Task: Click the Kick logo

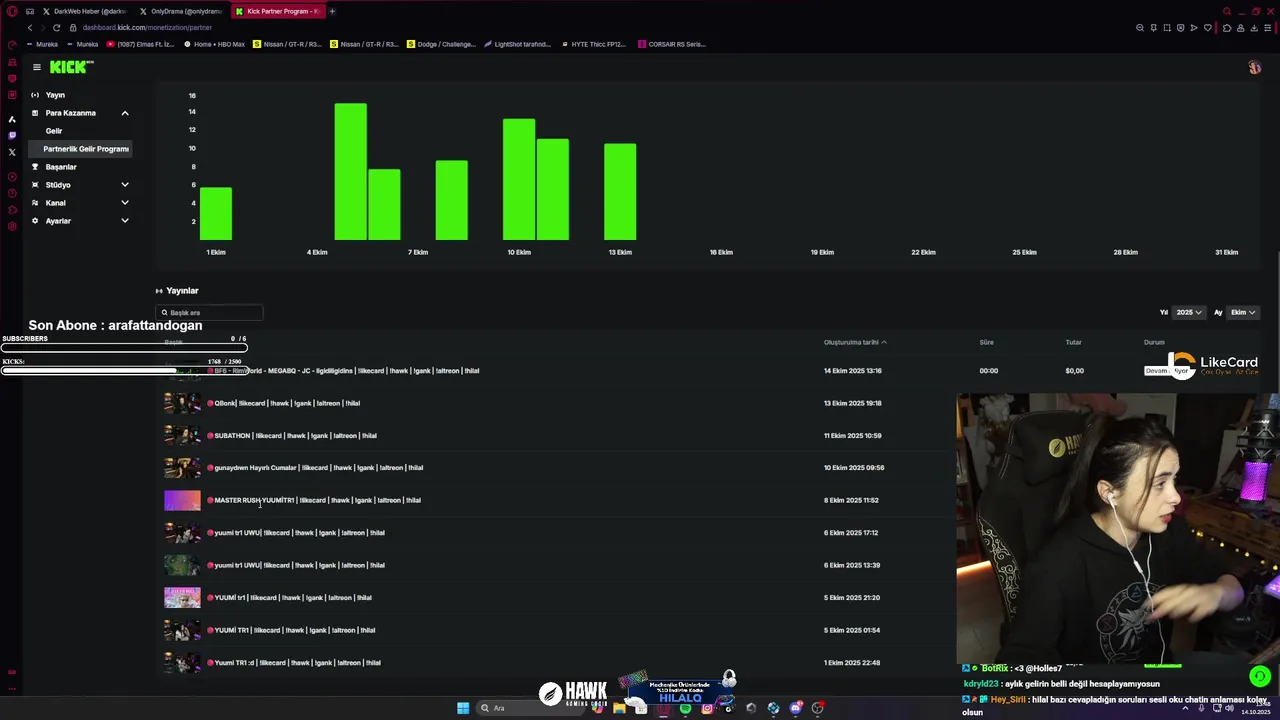Action: click(x=71, y=67)
